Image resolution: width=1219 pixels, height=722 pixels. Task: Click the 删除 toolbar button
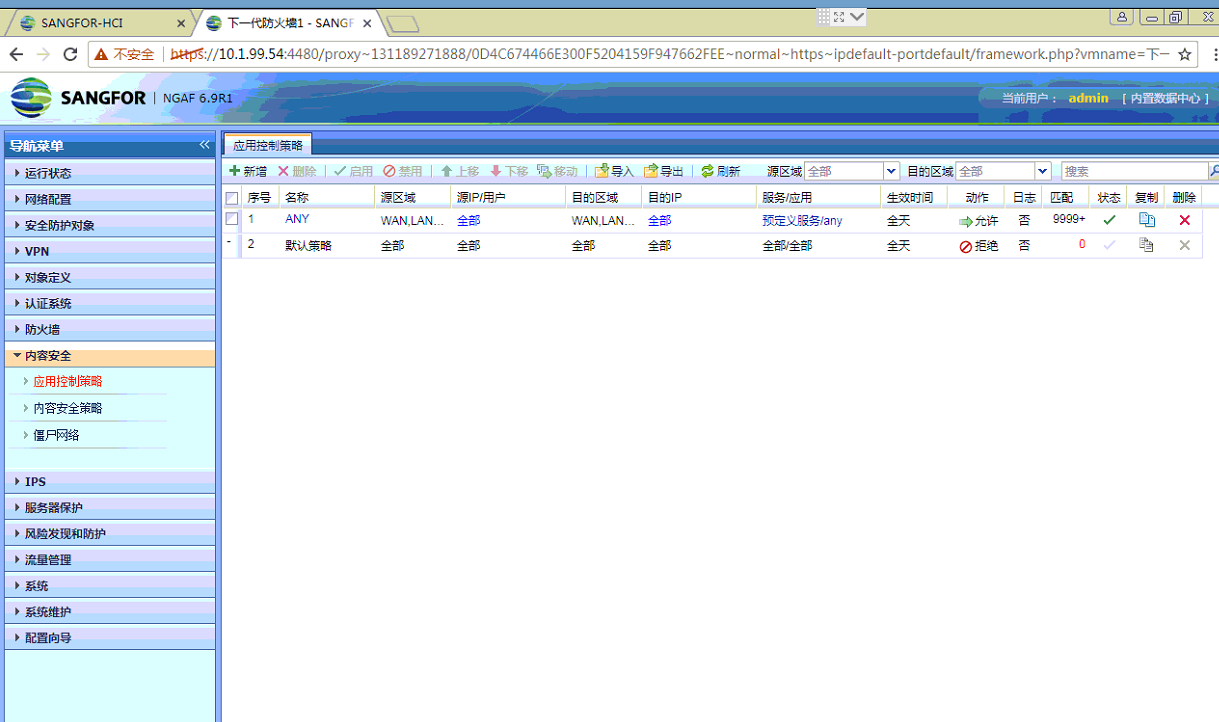tap(297, 171)
